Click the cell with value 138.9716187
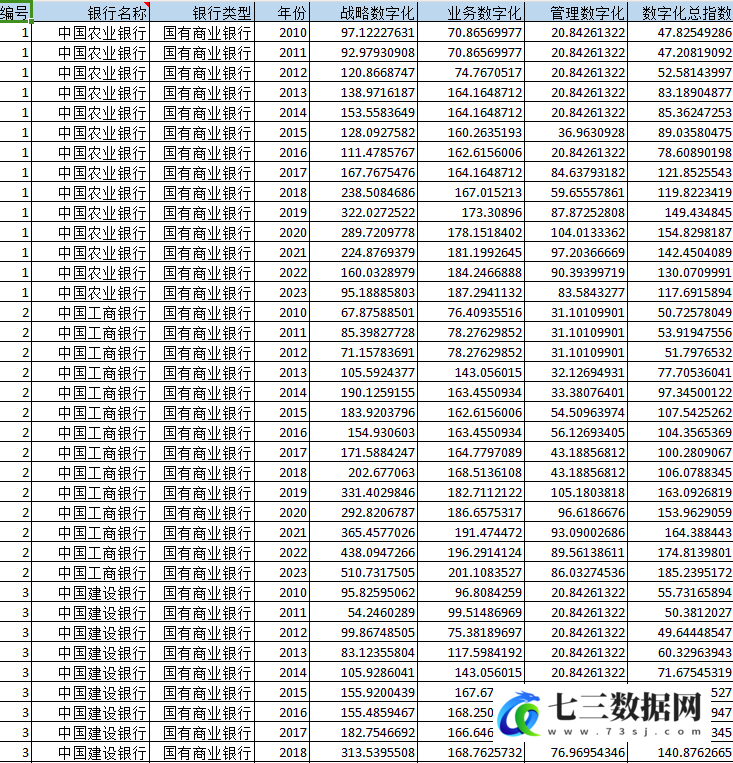The image size is (733, 763). [363, 92]
